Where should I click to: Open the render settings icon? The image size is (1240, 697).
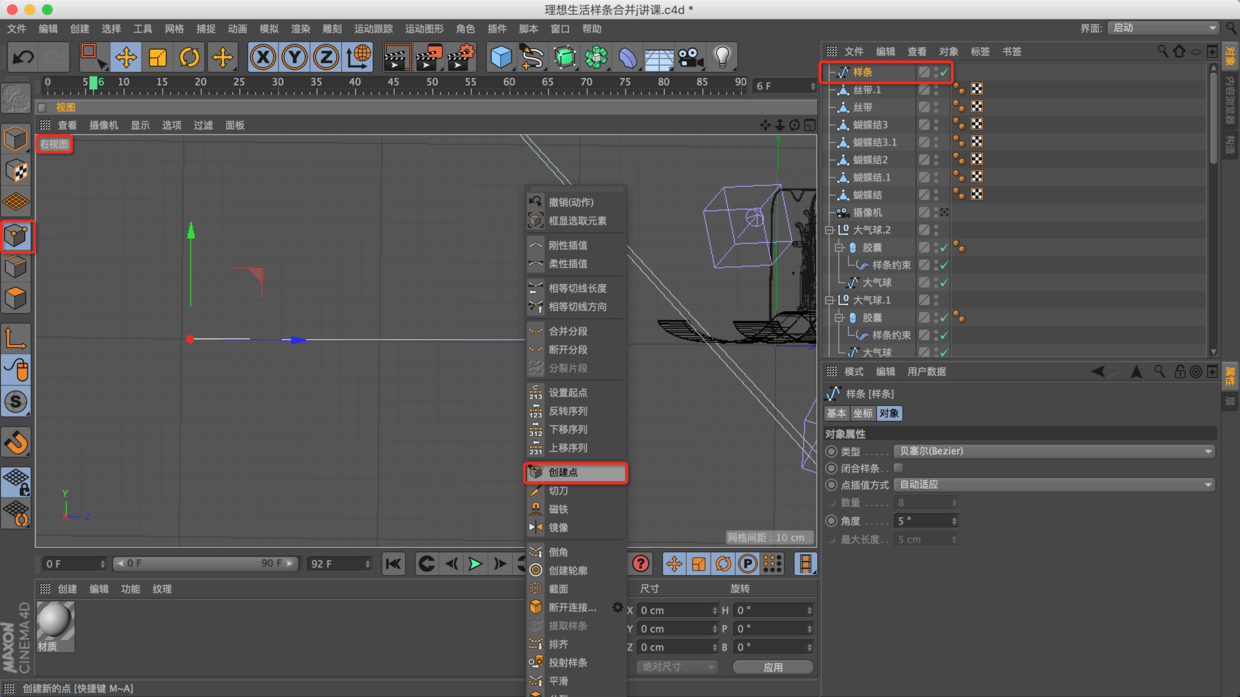[461, 58]
